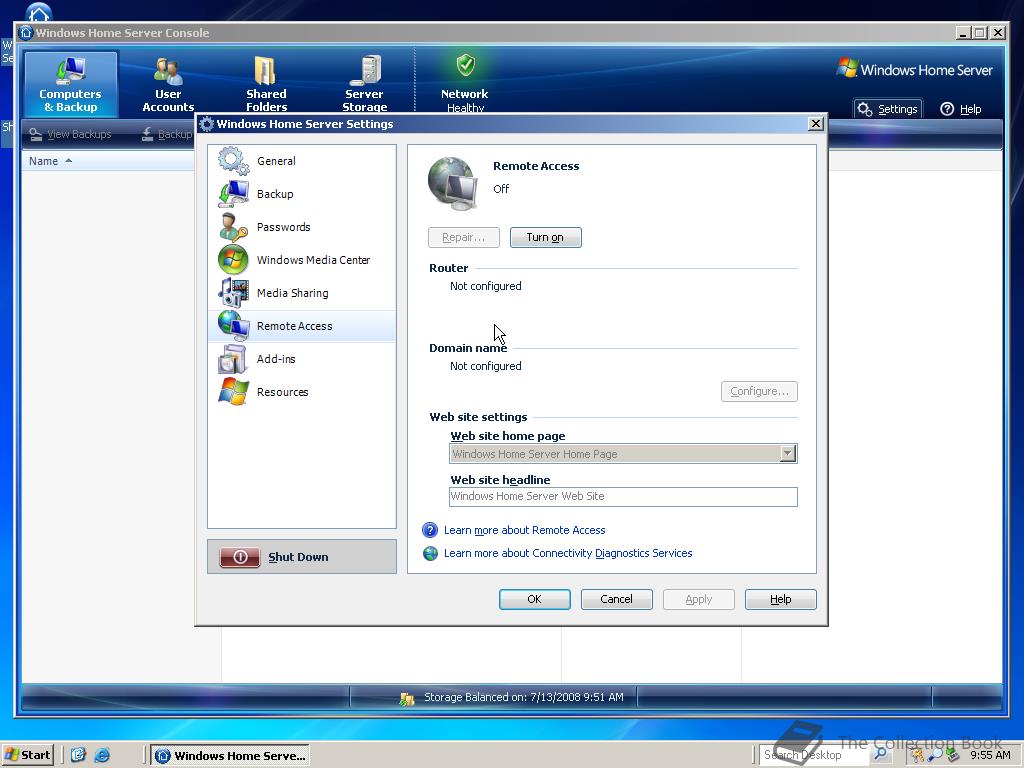The image size is (1024, 768).
Task: Click the Apply button
Action: point(698,599)
